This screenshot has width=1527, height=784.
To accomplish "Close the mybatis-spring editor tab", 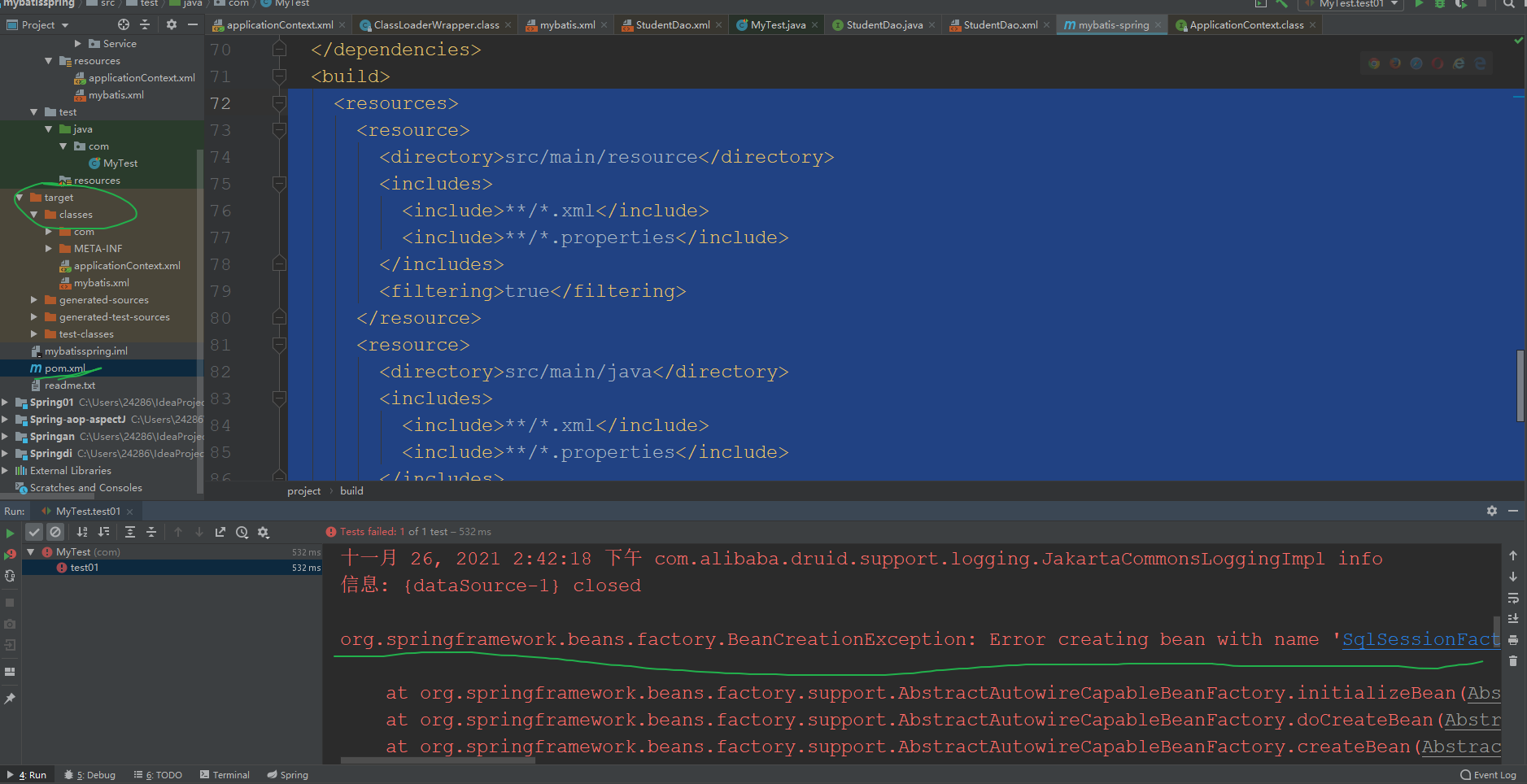I will pos(1158,25).
